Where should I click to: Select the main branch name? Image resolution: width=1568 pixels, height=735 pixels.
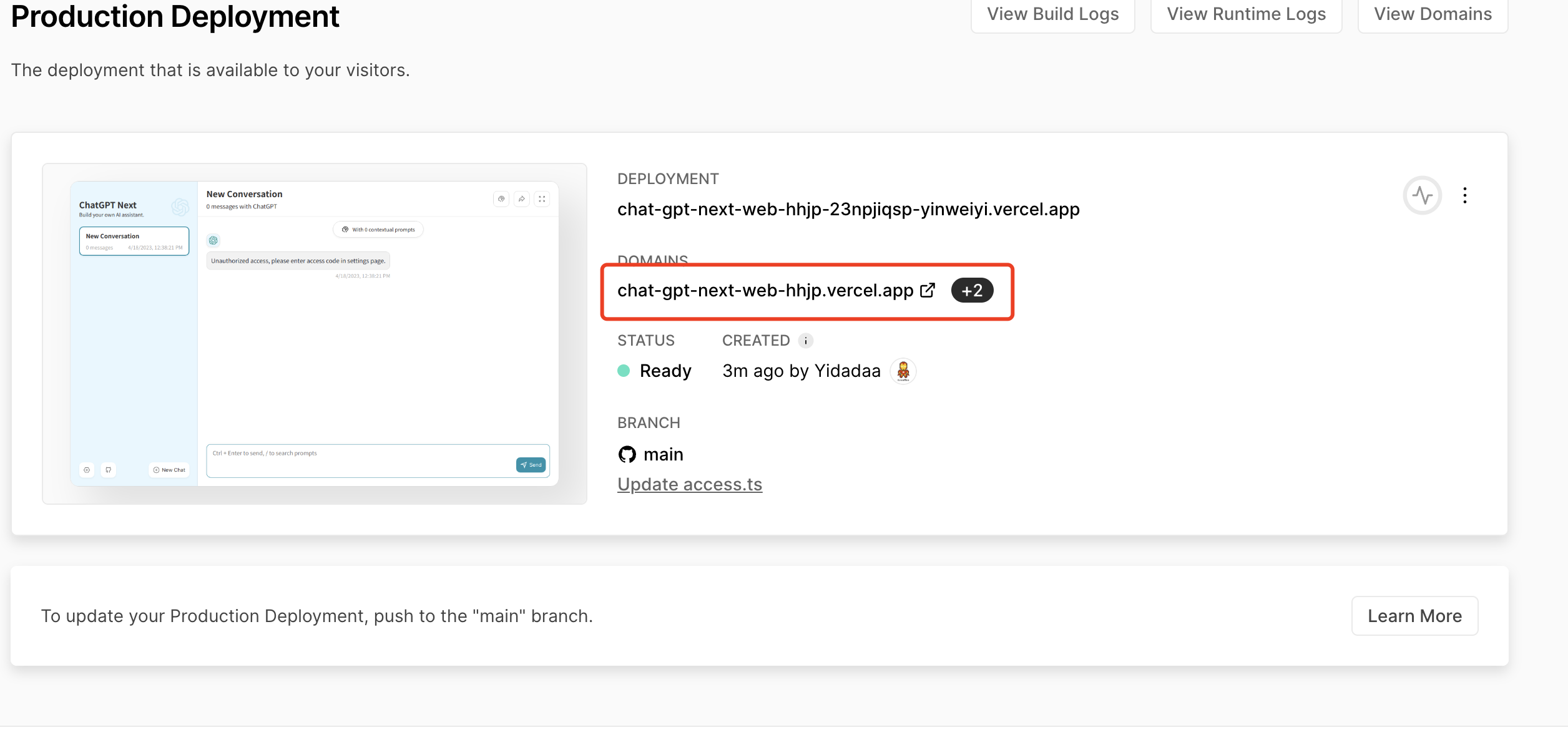coord(664,454)
